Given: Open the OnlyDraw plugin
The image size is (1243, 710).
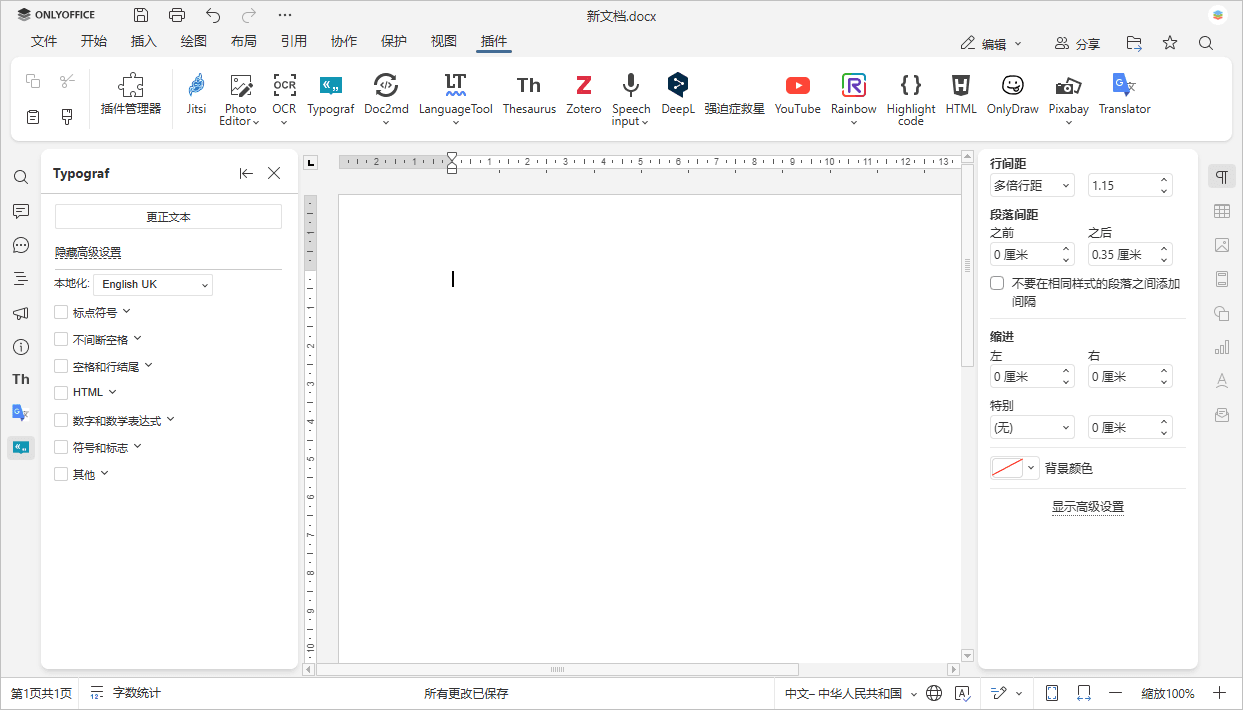Looking at the screenshot, I should click(1012, 94).
